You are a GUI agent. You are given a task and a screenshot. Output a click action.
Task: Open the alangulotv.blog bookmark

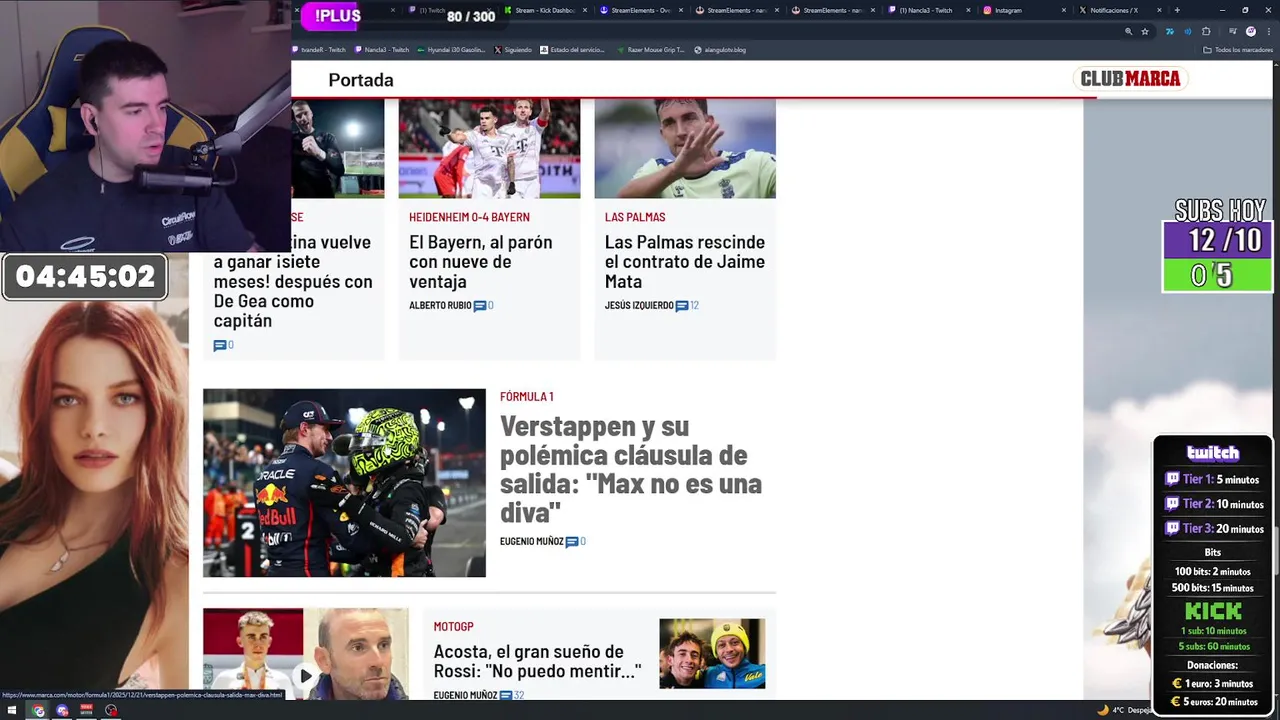pos(720,49)
